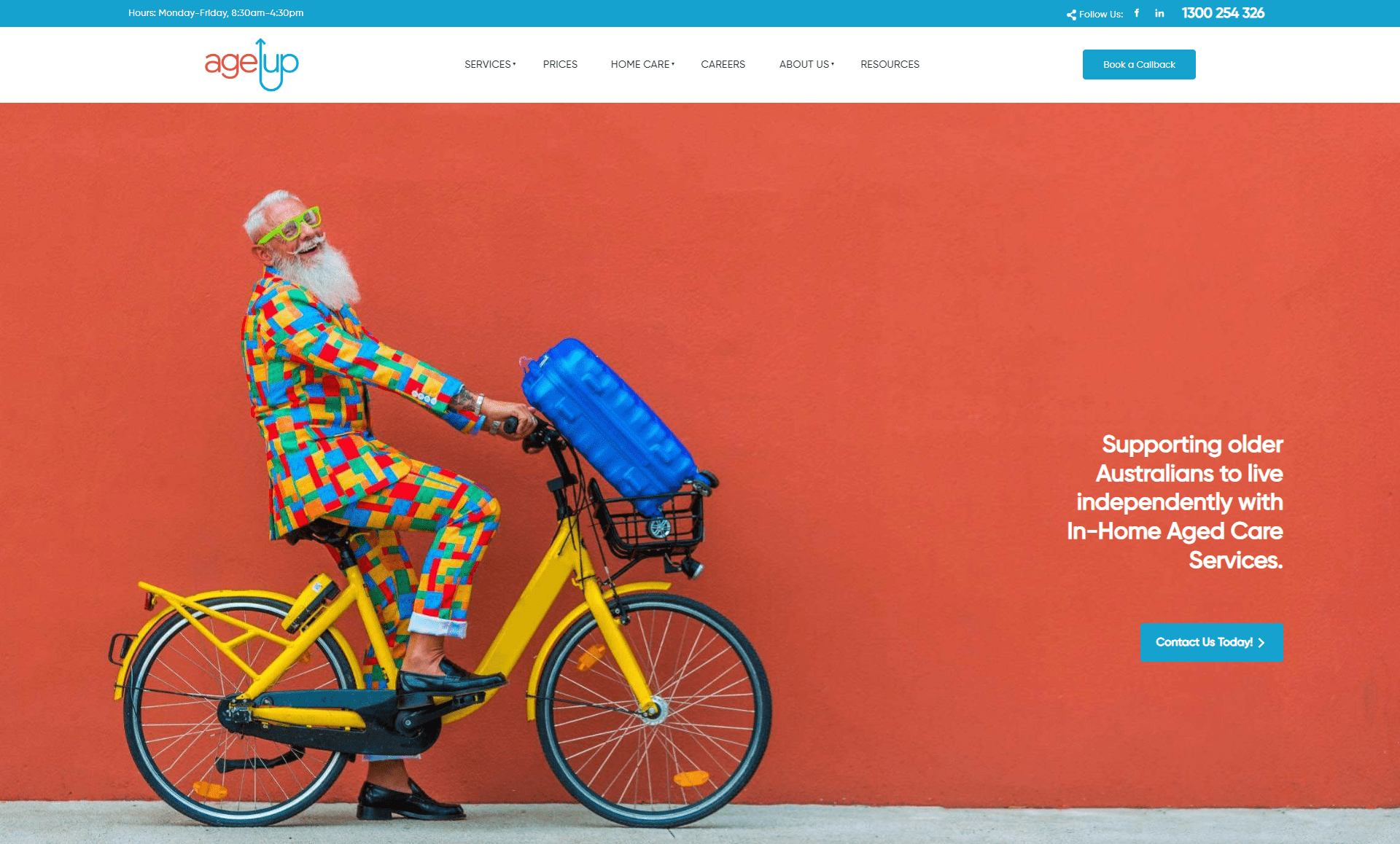Image resolution: width=1400 pixels, height=844 pixels.
Task: Select the Services menu label
Action: 487,64
